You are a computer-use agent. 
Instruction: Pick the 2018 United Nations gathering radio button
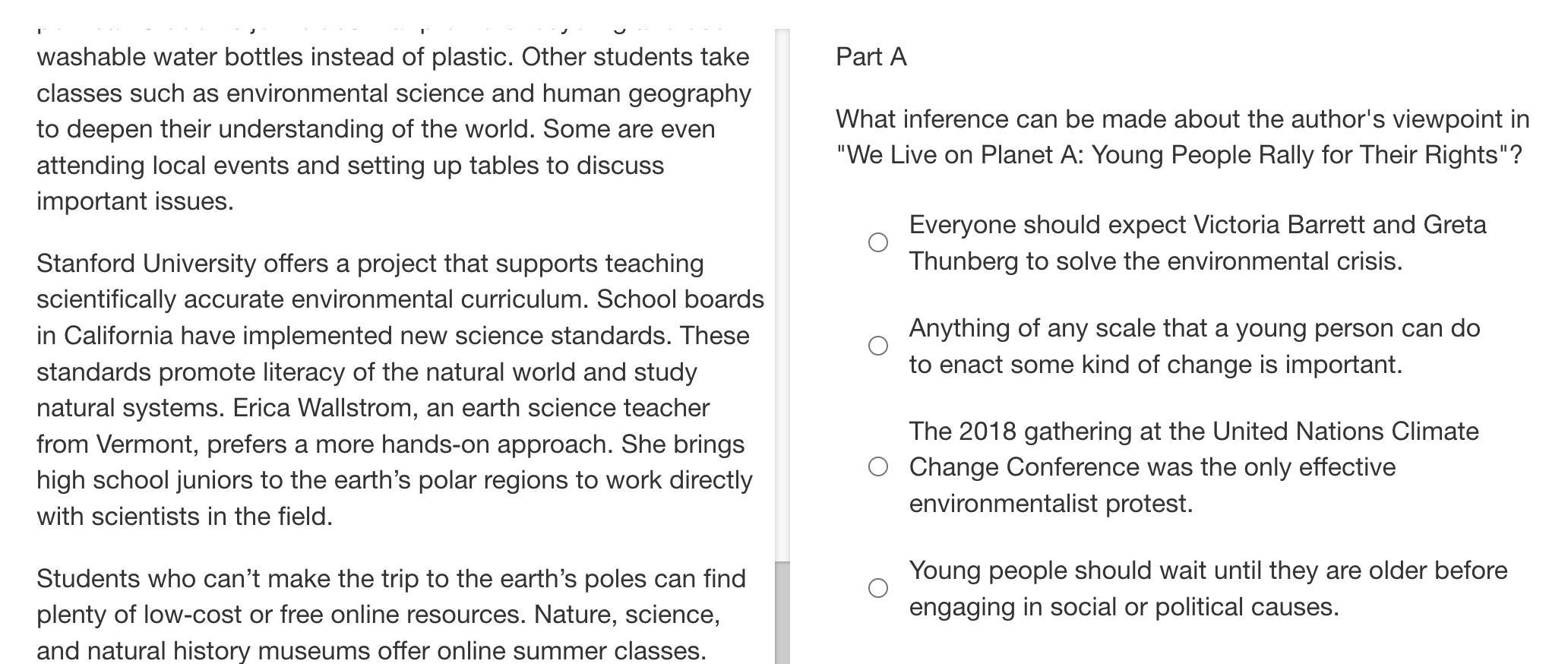[x=877, y=466]
